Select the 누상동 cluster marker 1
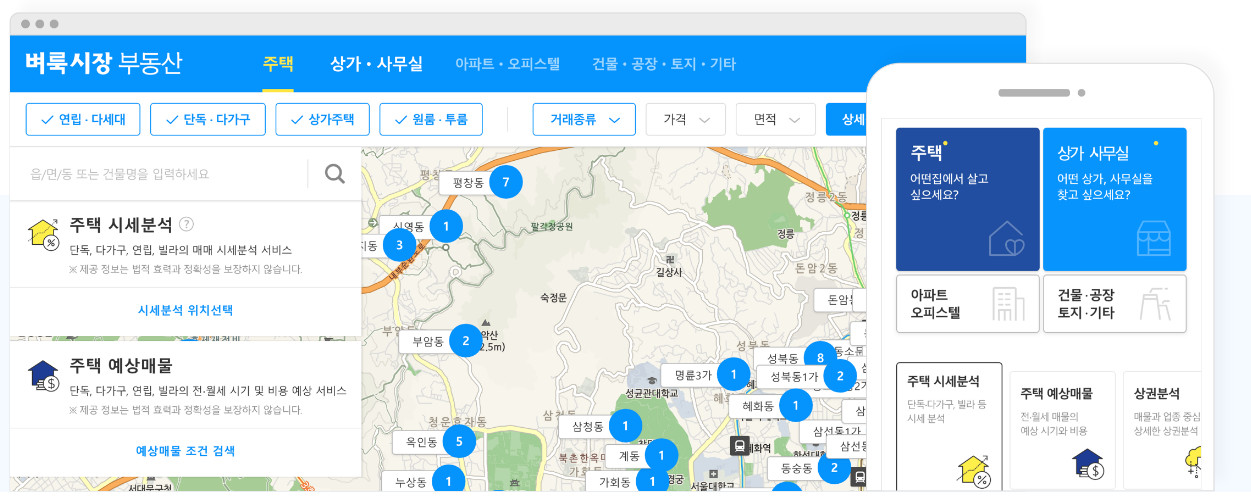The image size is (1251, 502). pyautogui.click(x=449, y=481)
